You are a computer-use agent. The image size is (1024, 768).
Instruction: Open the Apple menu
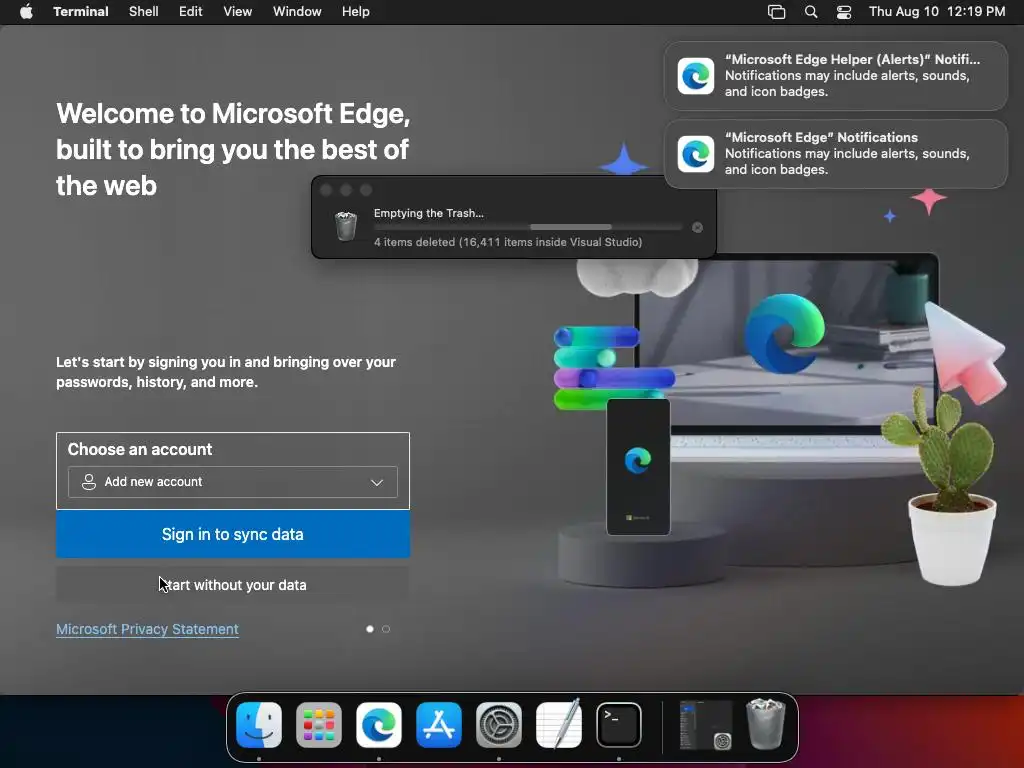(26, 12)
